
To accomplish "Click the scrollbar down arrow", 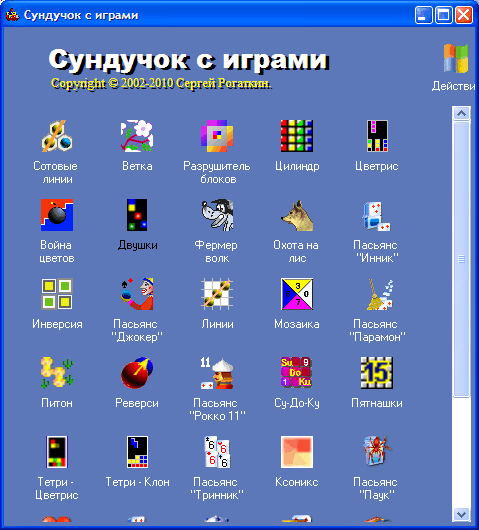I will pyautogui.click(x=461, y=514).
